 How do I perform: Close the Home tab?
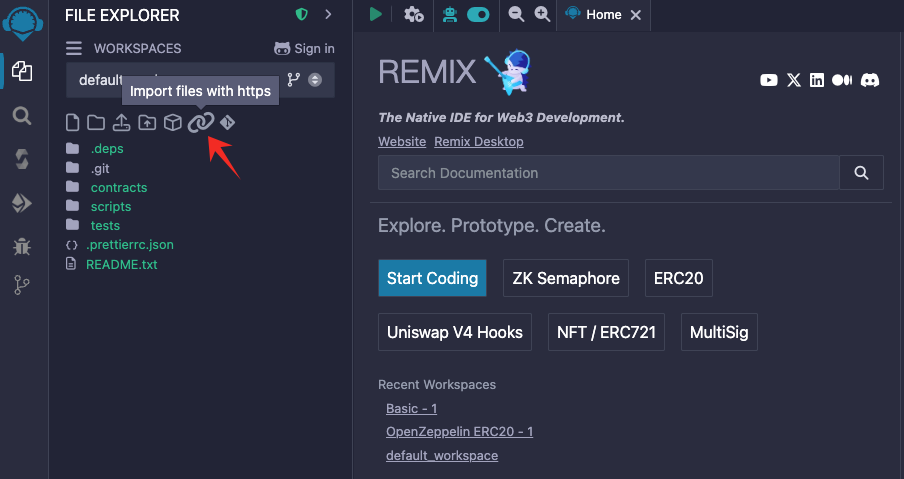click(x=636, y=15)
